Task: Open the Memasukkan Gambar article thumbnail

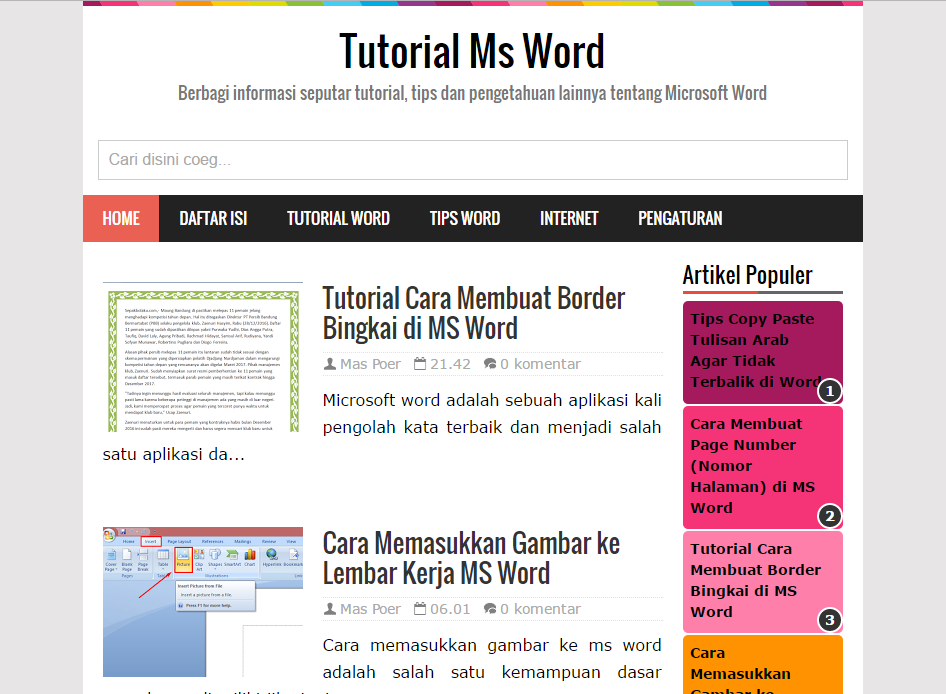Action: pyautogui.click(x=203, y=602)
